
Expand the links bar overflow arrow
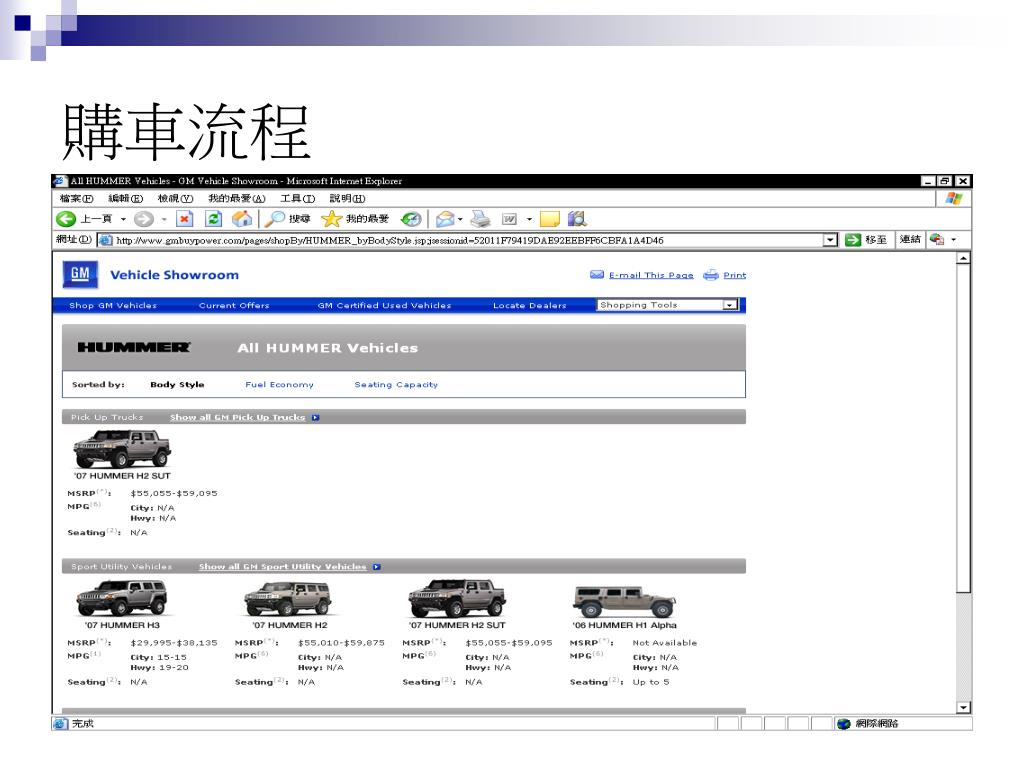pyautogui.click(x=953, y=240)
